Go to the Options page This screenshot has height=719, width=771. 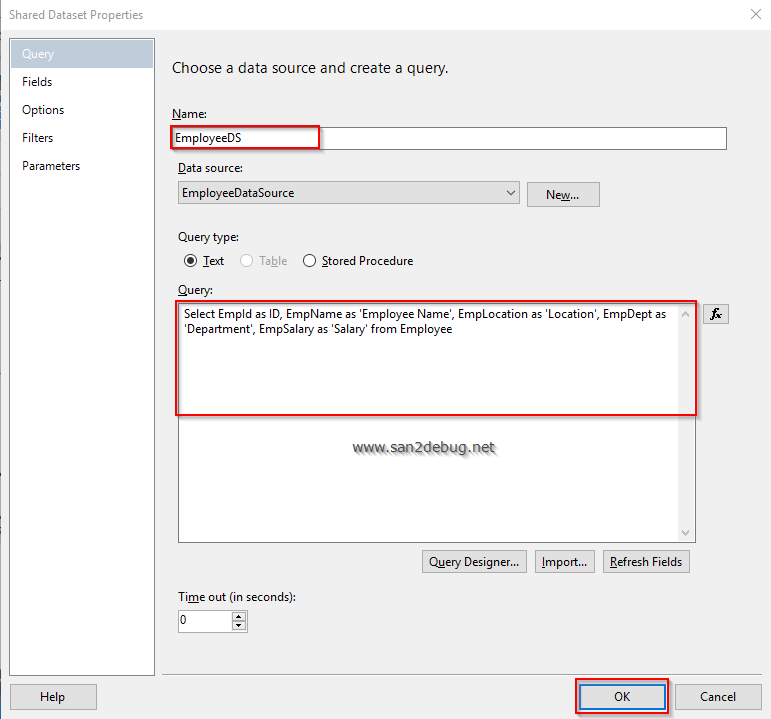pyautogui.click(x=43, y=110)
